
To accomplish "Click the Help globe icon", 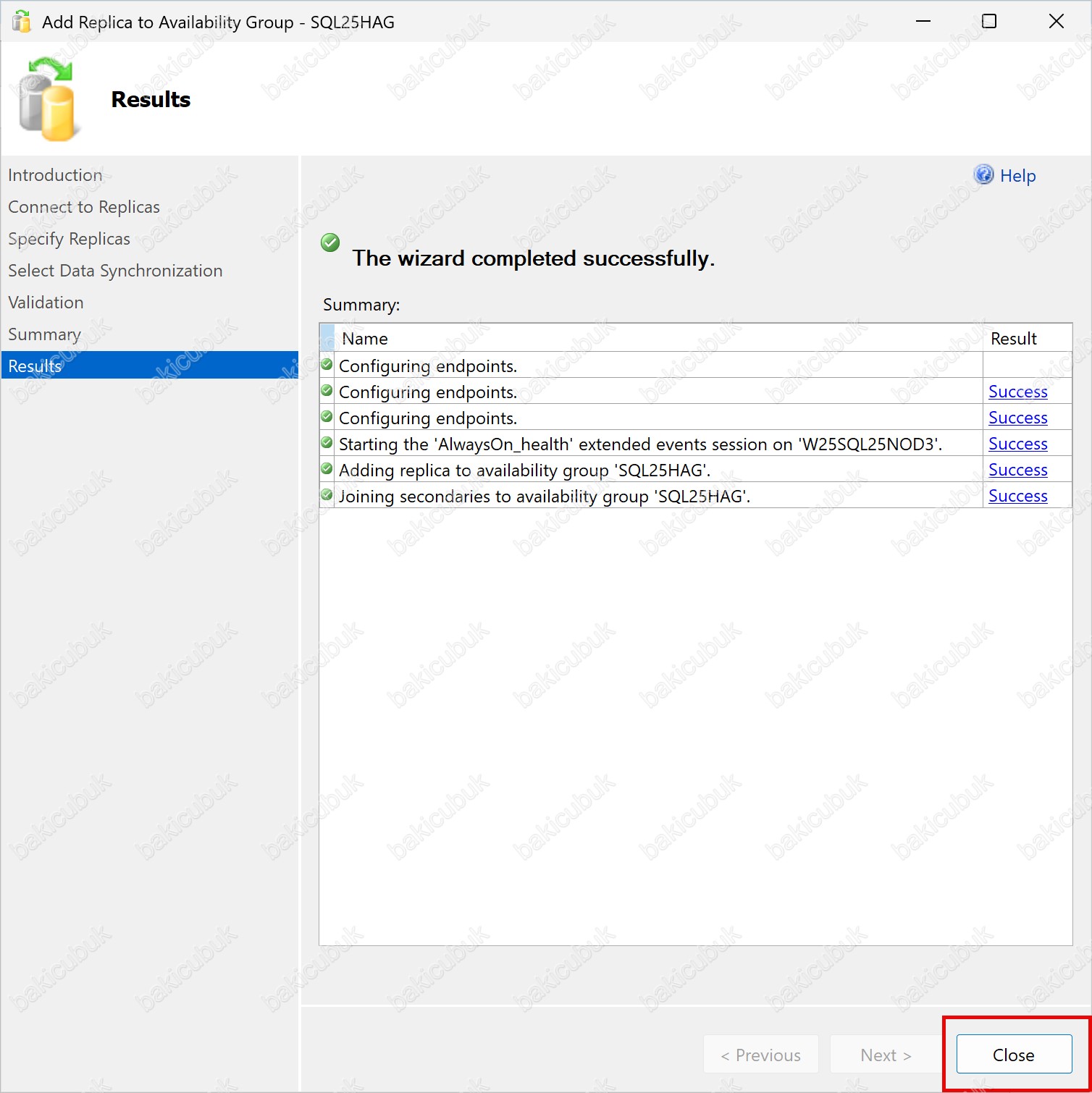I will click(x=983, y=174).
